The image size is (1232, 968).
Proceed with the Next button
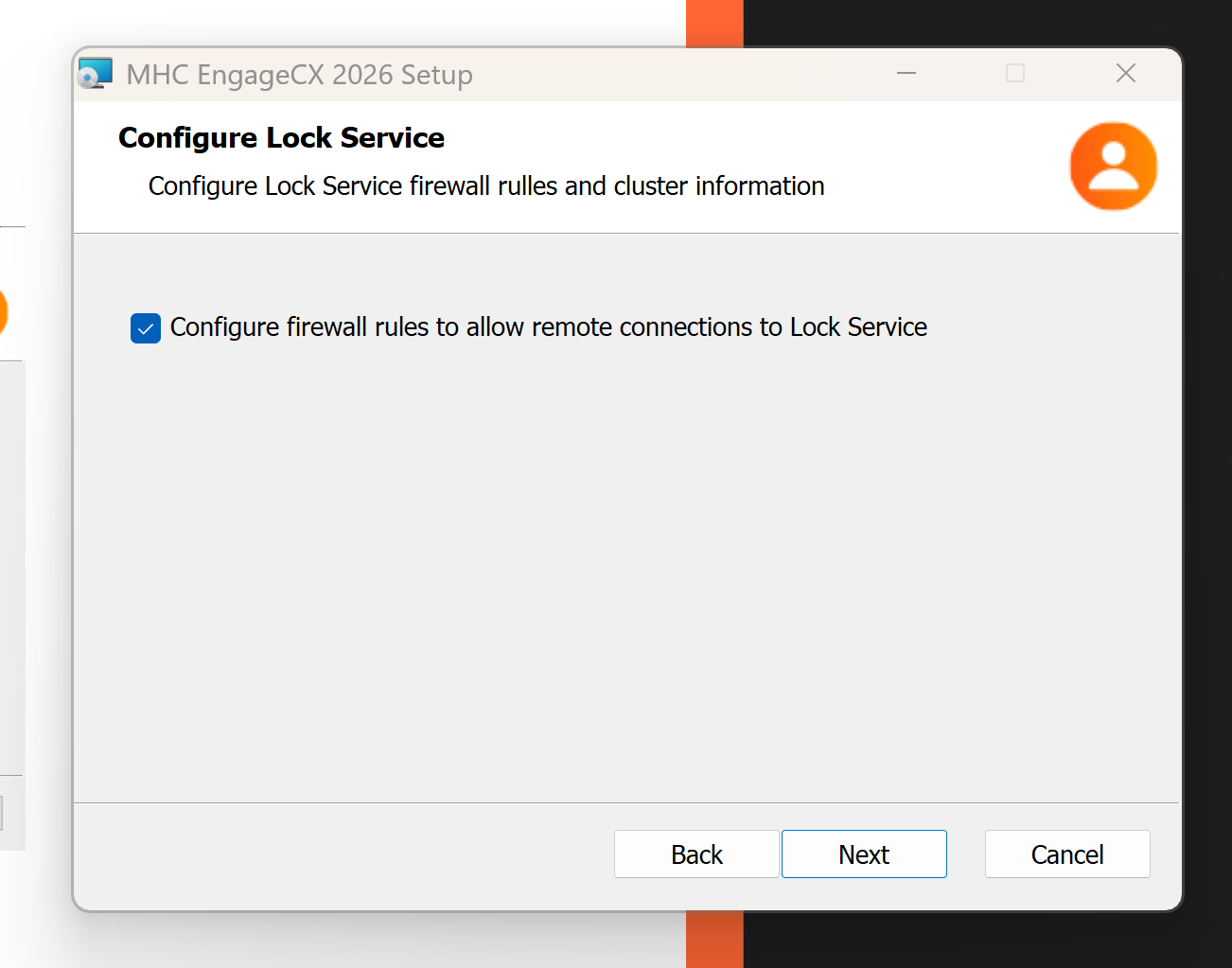(864, 854)
